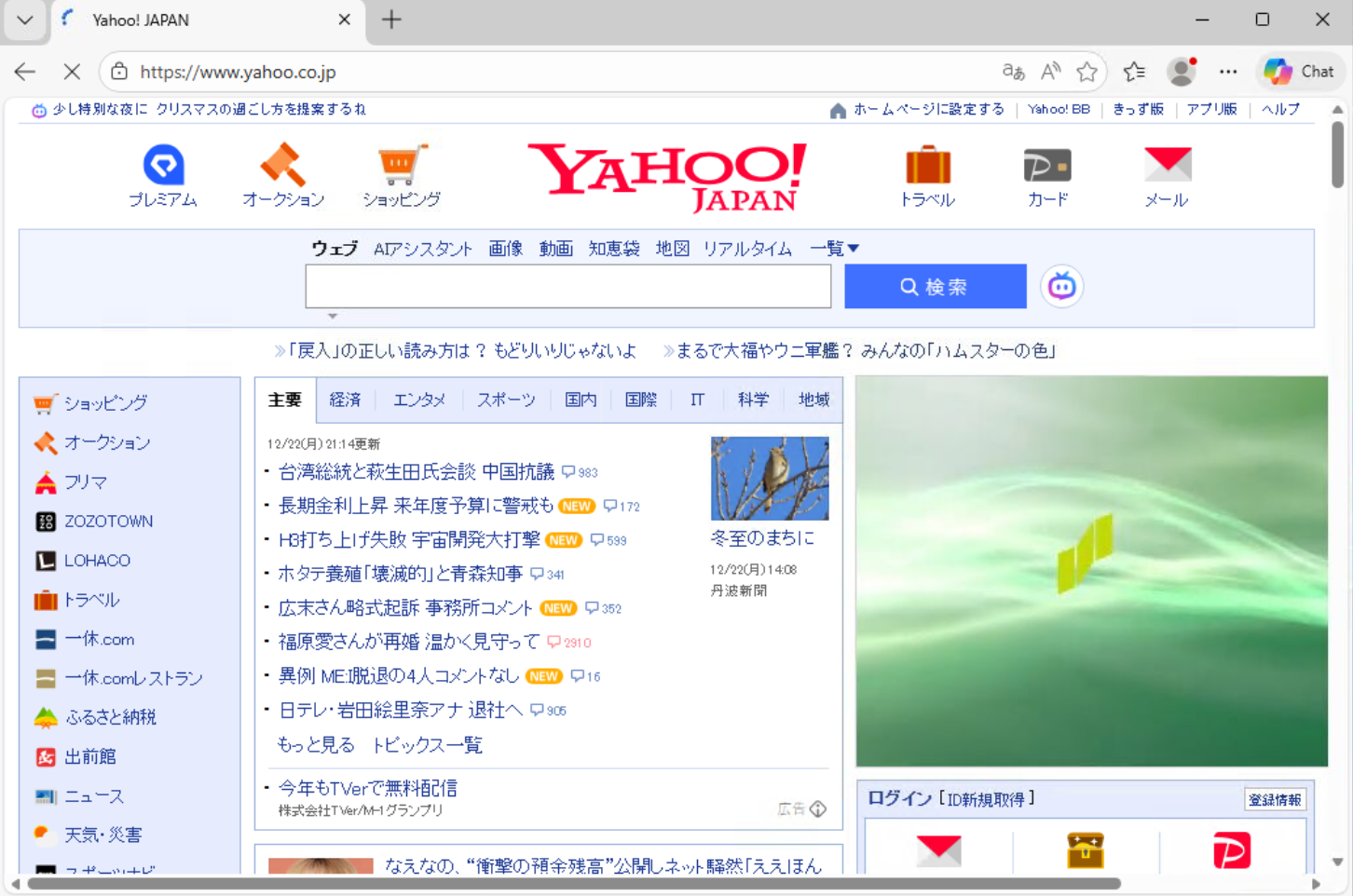
Task: Click the もっと見る link
Action: click(x=314, y=744)
